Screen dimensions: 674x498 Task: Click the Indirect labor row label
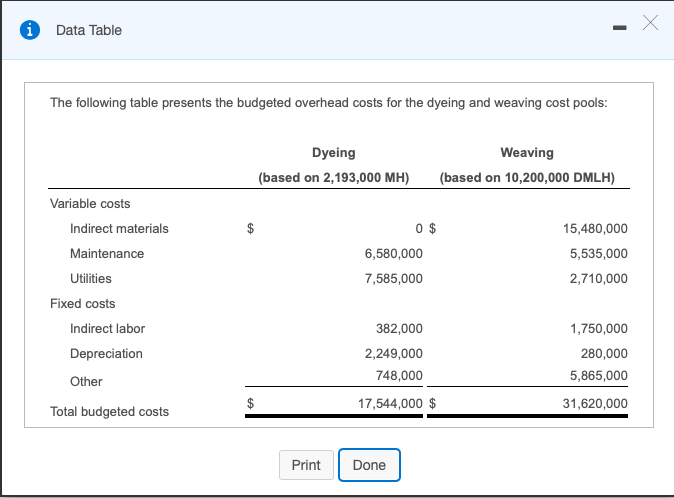(107, 328)
